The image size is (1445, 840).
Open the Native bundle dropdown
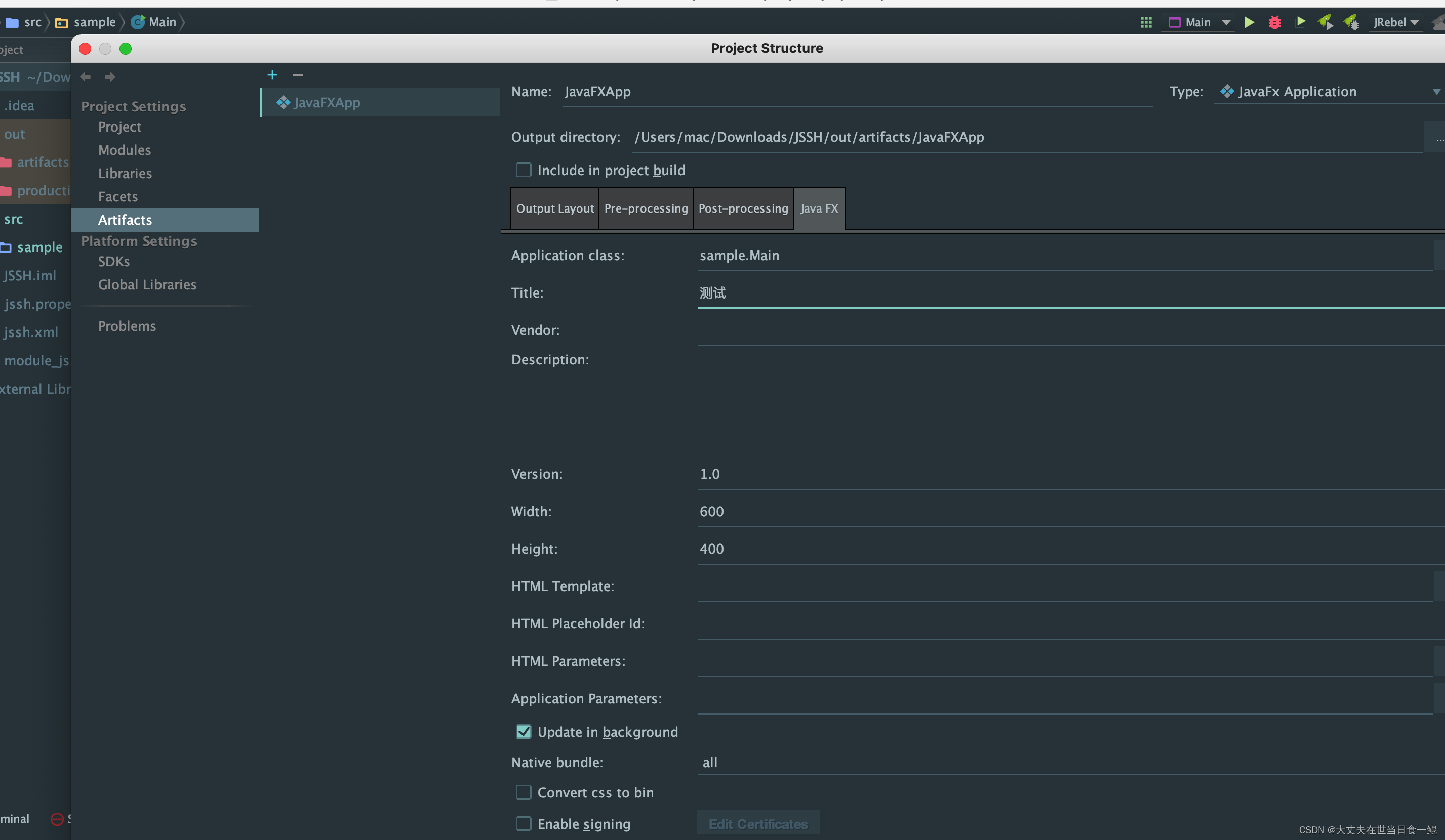coord(1070,763)
